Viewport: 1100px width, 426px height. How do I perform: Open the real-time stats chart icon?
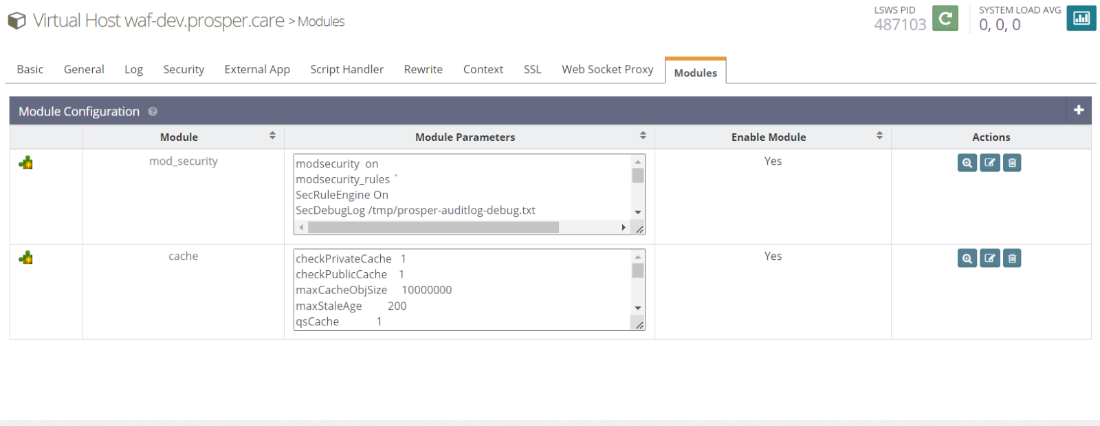[x=1080, y=18]
